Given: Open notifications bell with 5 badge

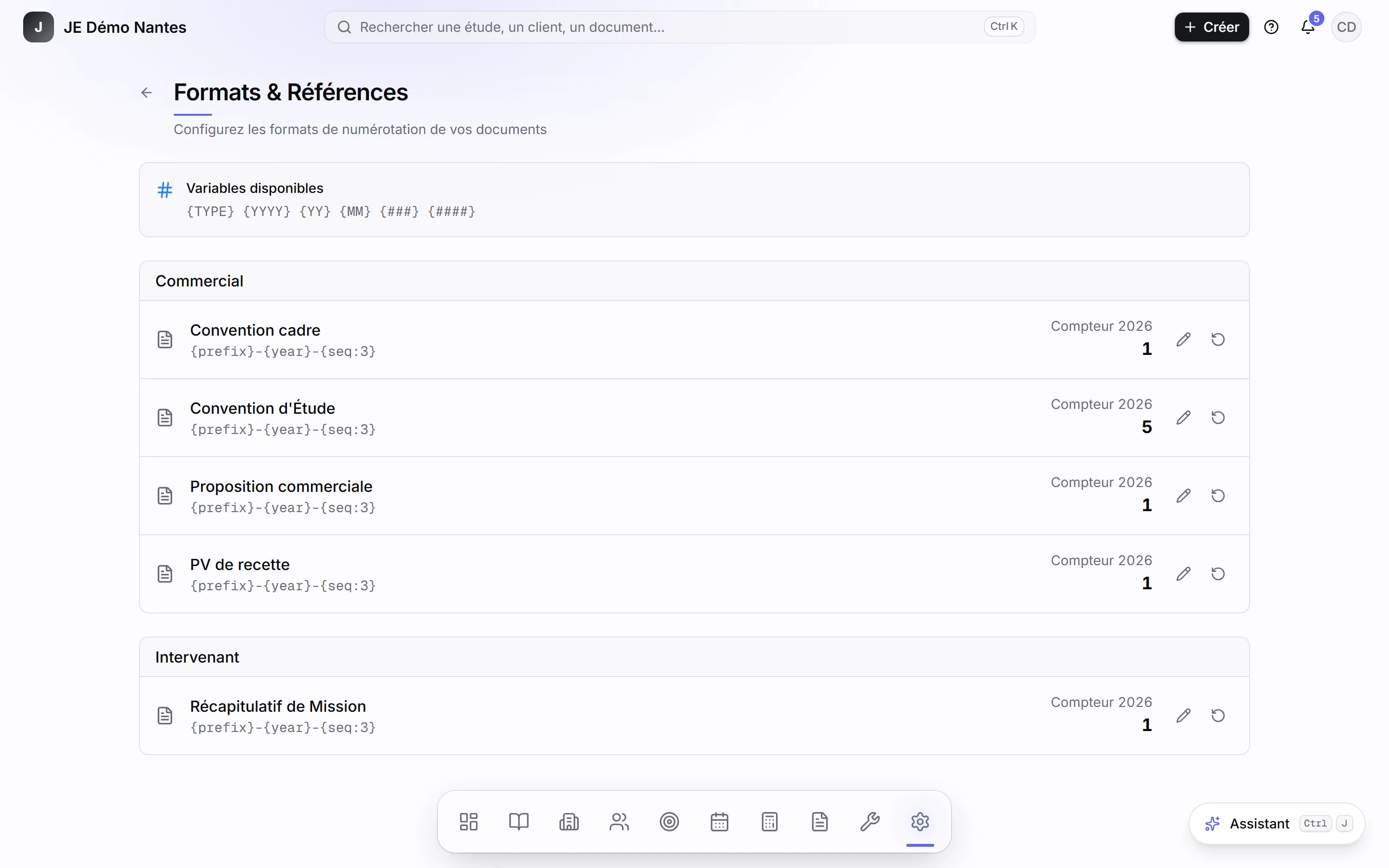Looking at the screenshot, I should pyautogui.click(x=1308, y=27).
